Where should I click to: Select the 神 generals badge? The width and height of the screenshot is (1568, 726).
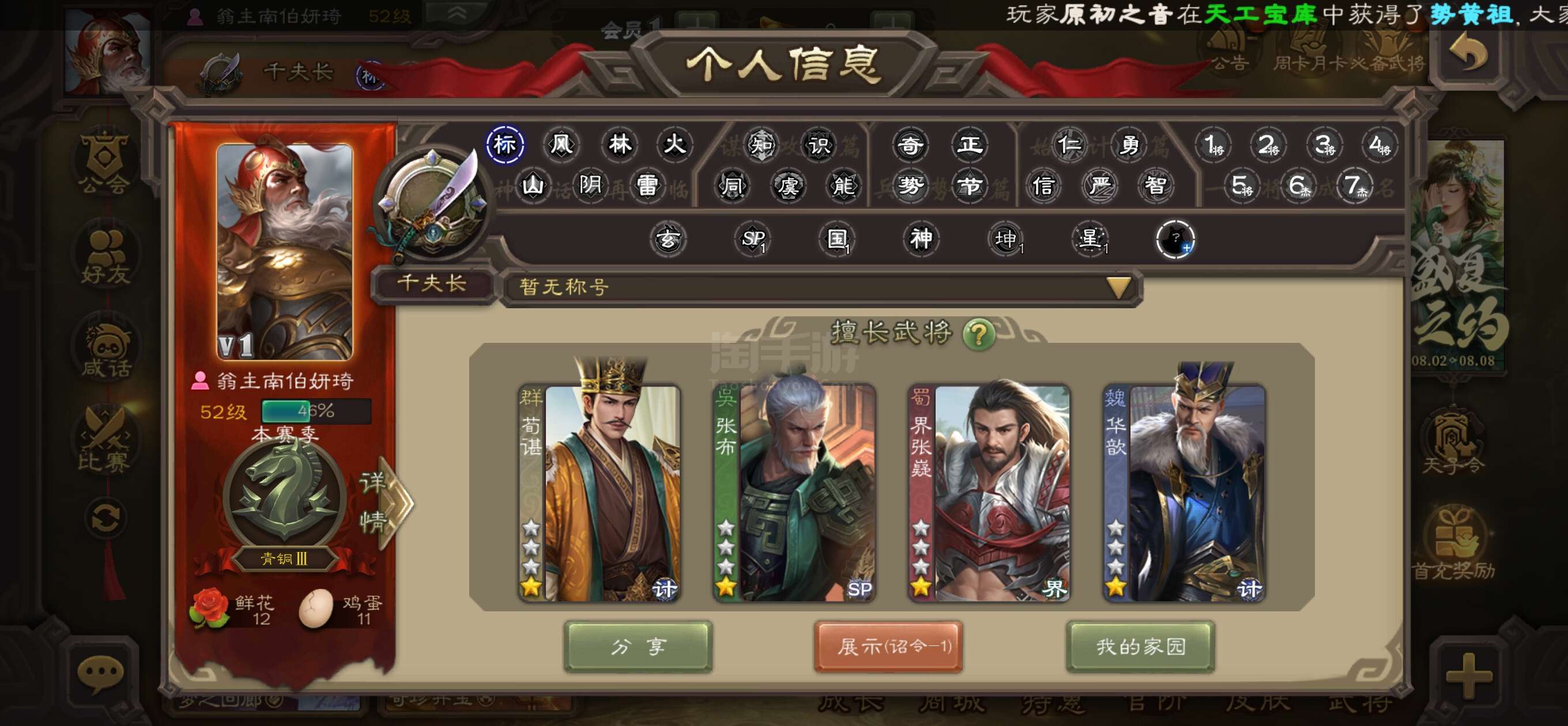(921, 239)
